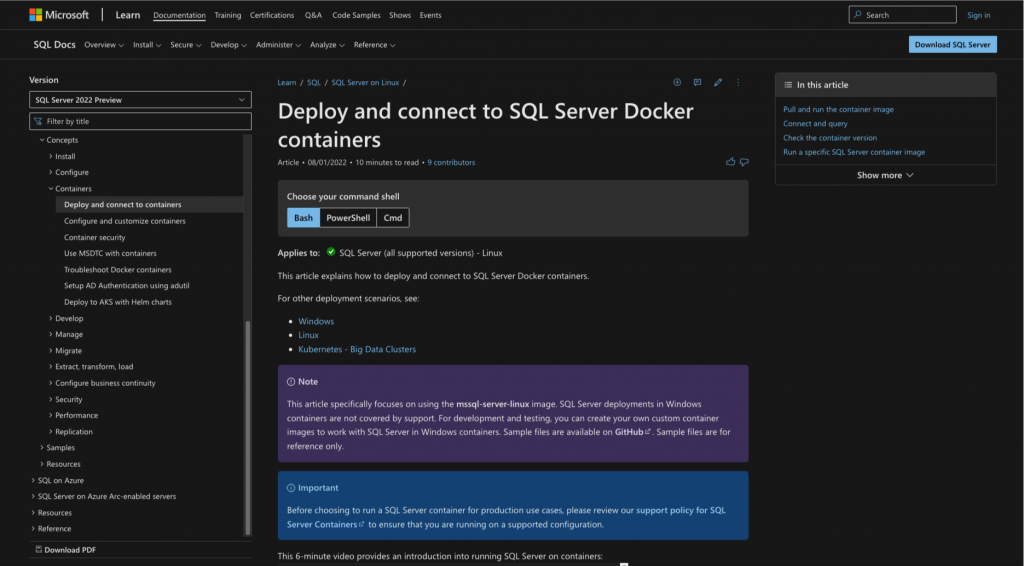The width and height of the screenshot is (1024, 566).
Task: Expand the Migrate tree node
Action: [51, 351]
